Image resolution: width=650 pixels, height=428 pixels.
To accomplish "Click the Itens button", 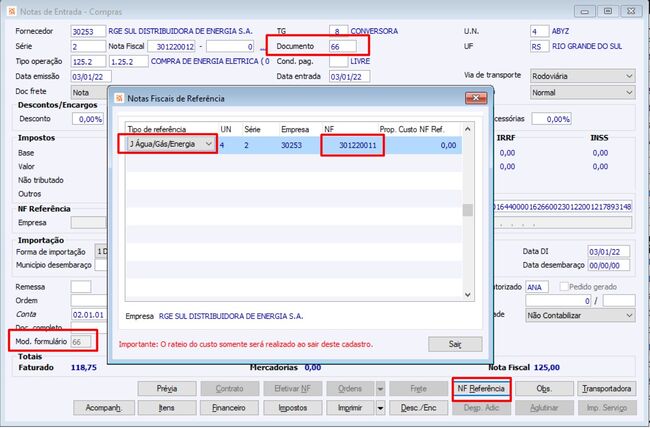I will (167, 408).
